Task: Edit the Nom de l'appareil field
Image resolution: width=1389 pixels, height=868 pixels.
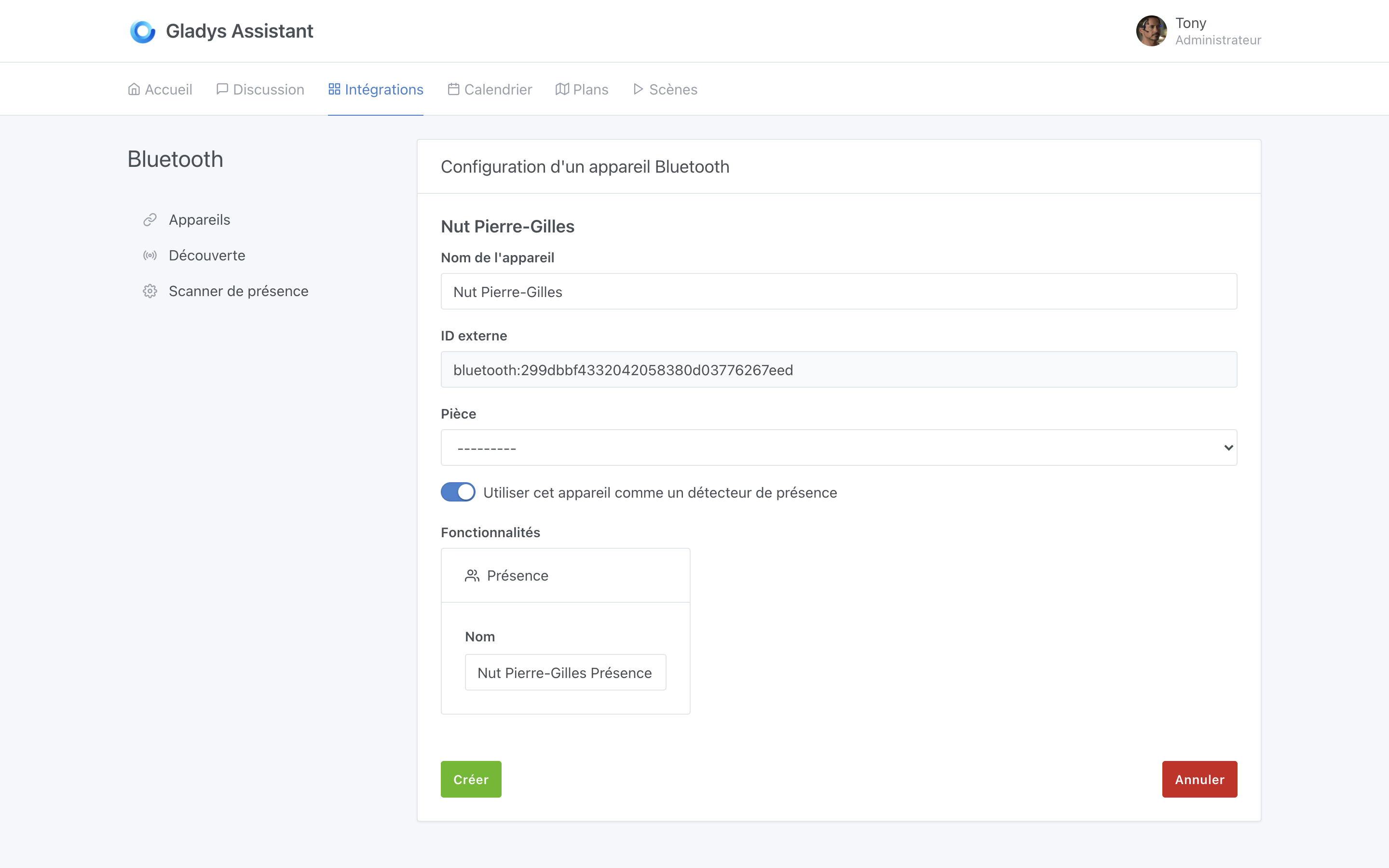Action: tap(838, 291)
